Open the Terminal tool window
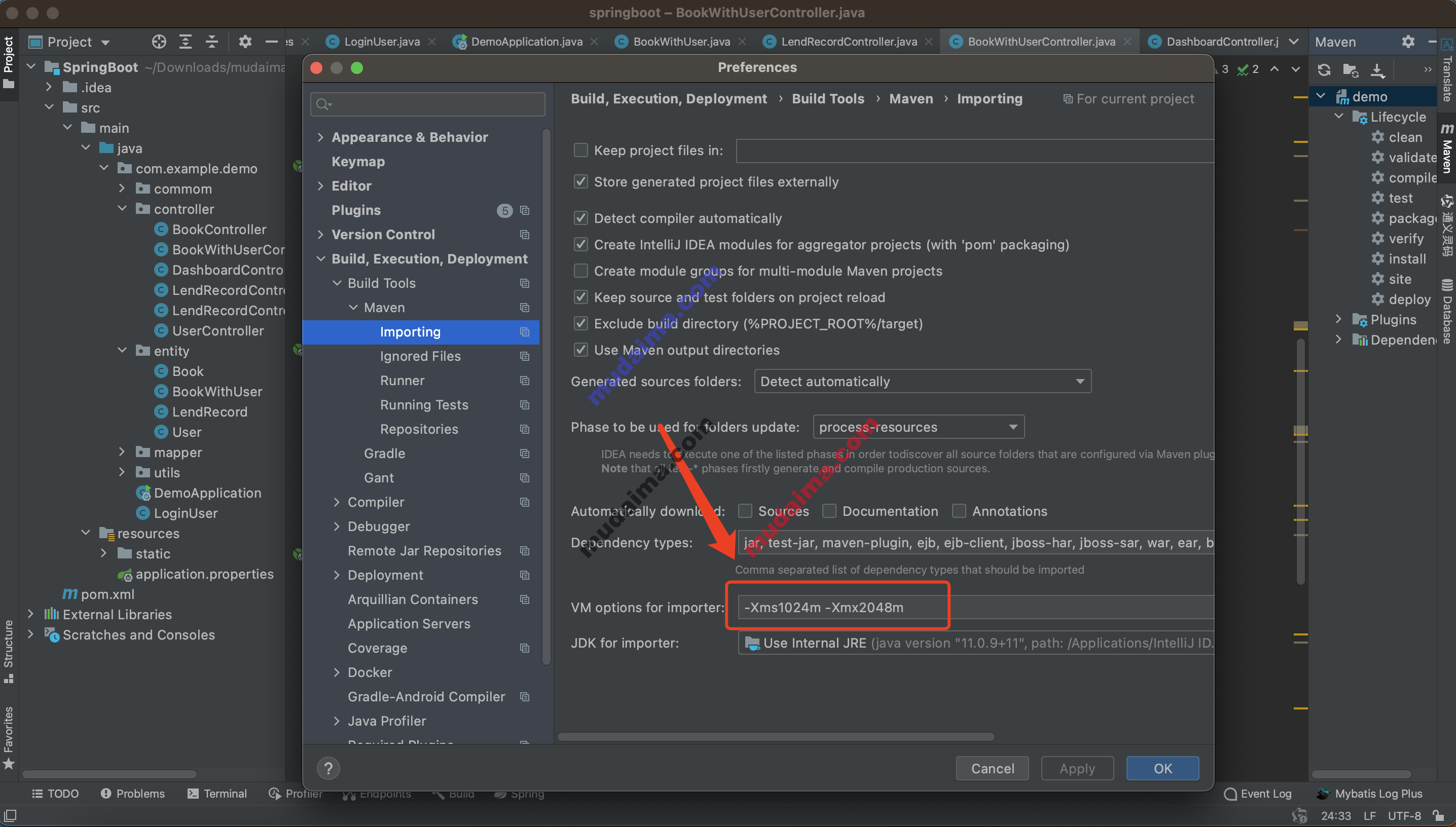This screenshot has height=827, width=1456. (x=217, y=793)
